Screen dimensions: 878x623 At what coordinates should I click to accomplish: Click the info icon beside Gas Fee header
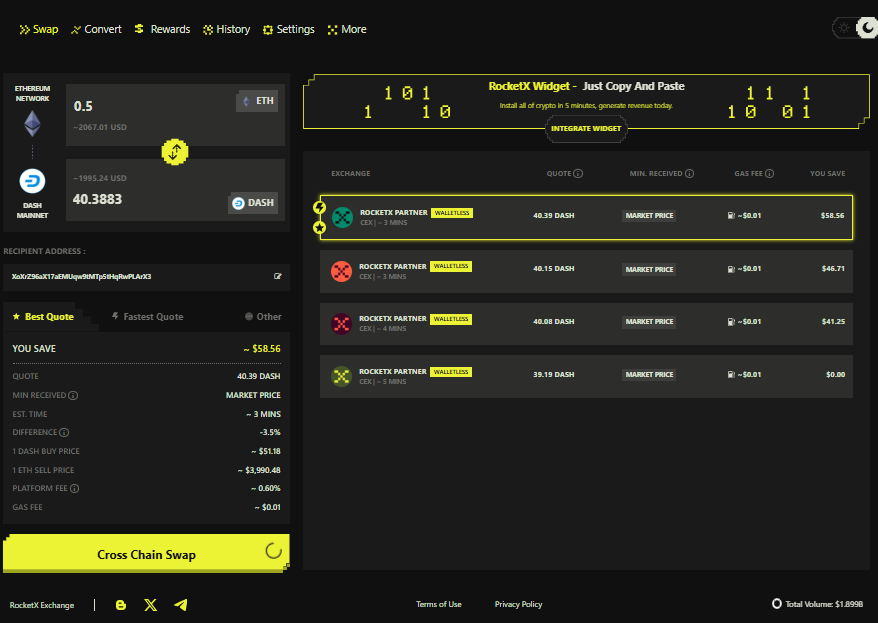pos(770,174)
